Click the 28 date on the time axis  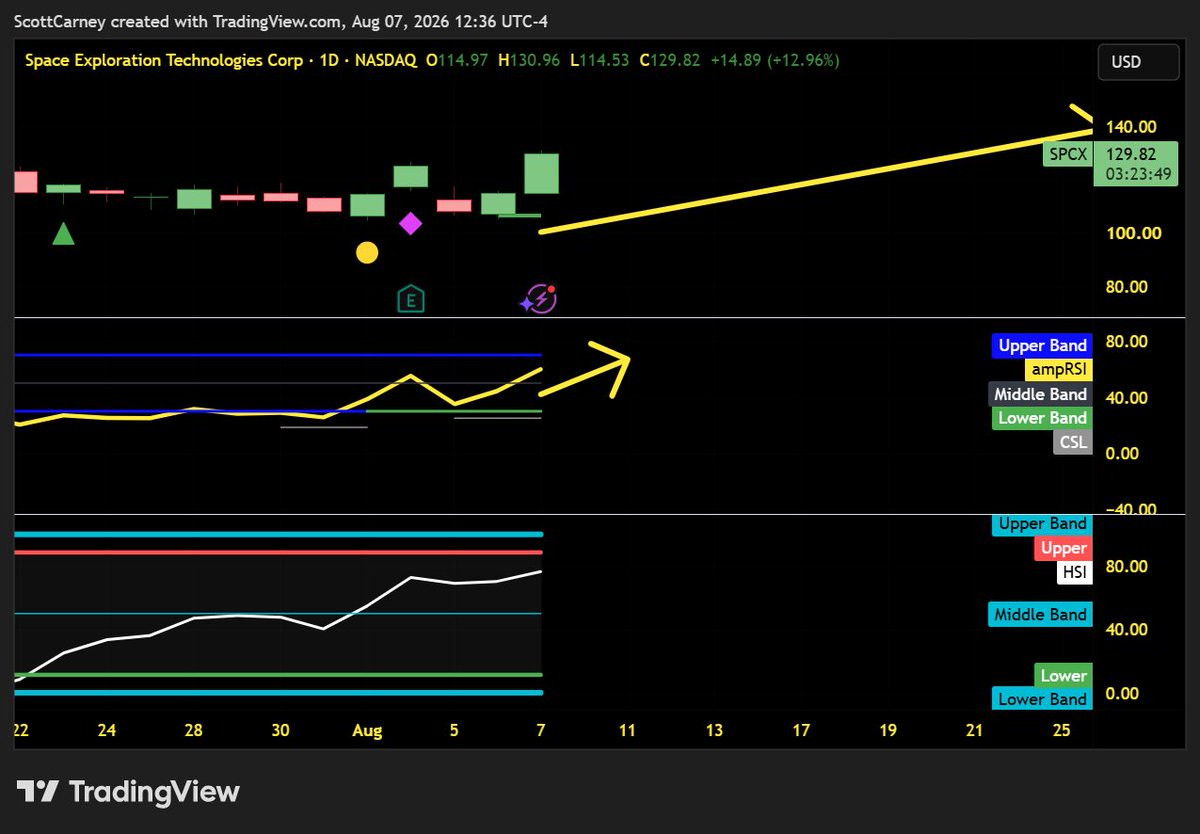194,731
